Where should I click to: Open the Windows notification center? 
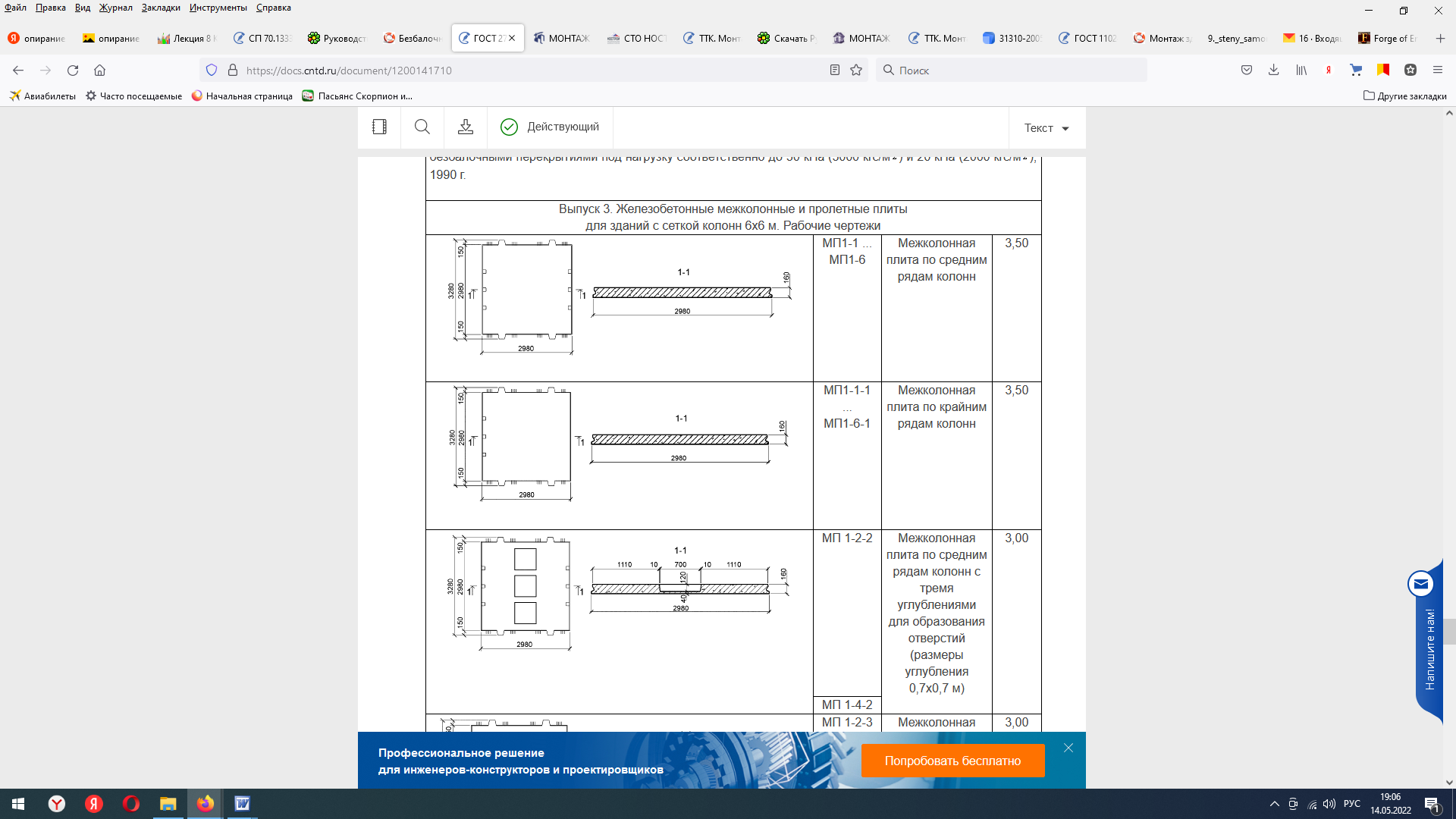[x=1432, y=804]
